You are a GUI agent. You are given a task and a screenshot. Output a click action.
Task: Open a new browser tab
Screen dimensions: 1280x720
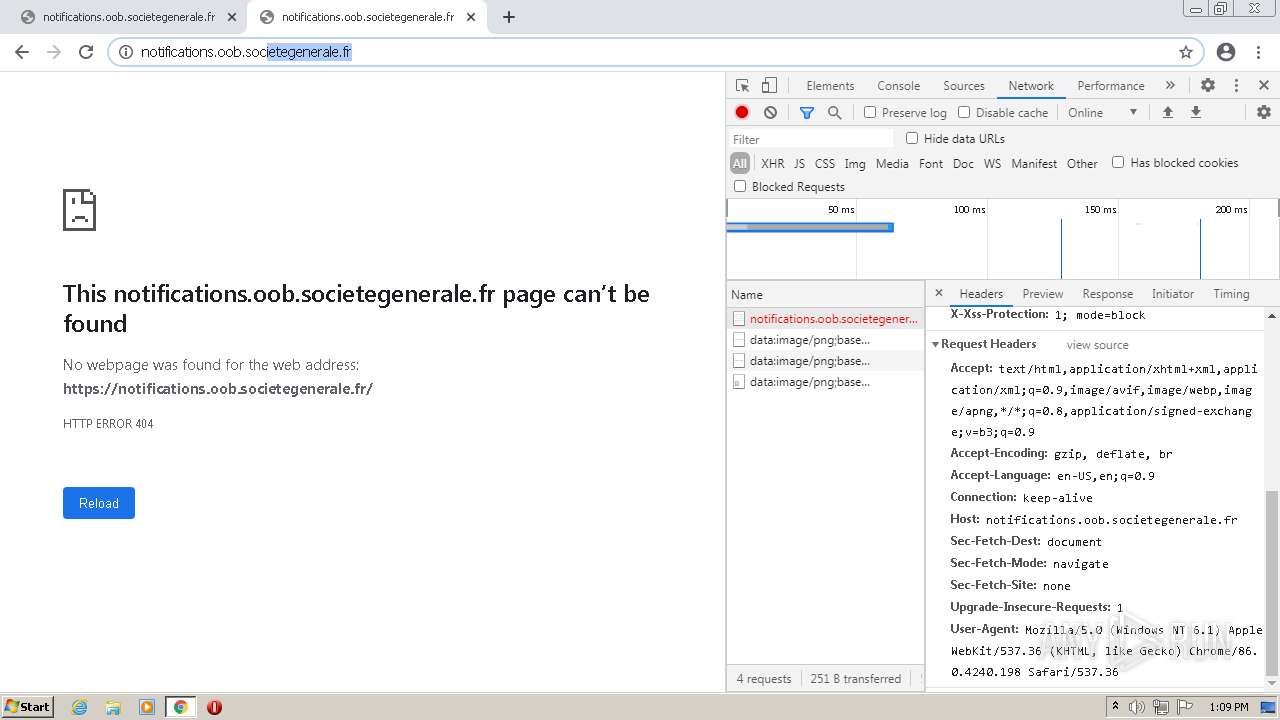509,17
